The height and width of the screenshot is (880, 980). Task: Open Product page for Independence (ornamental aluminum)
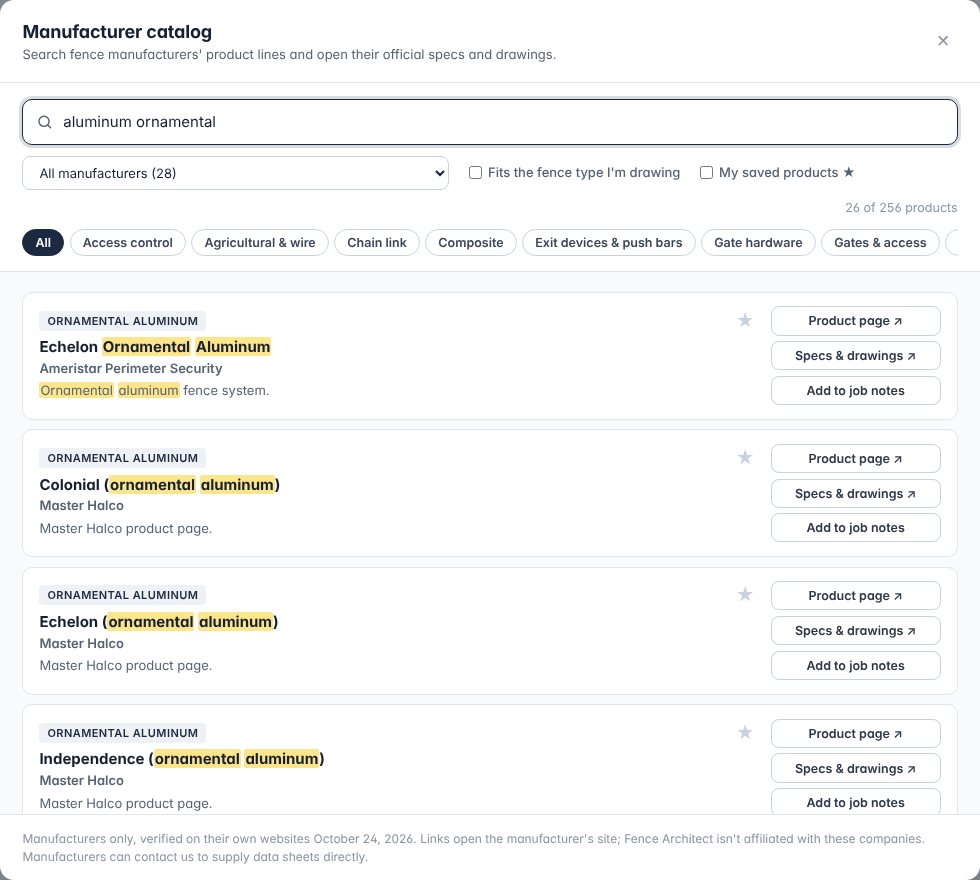pyautogui.click(x=856, y=734)
